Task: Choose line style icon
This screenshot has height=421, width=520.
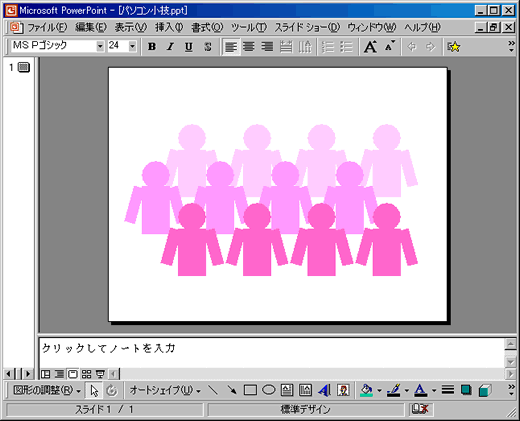Action: point(448,390)
